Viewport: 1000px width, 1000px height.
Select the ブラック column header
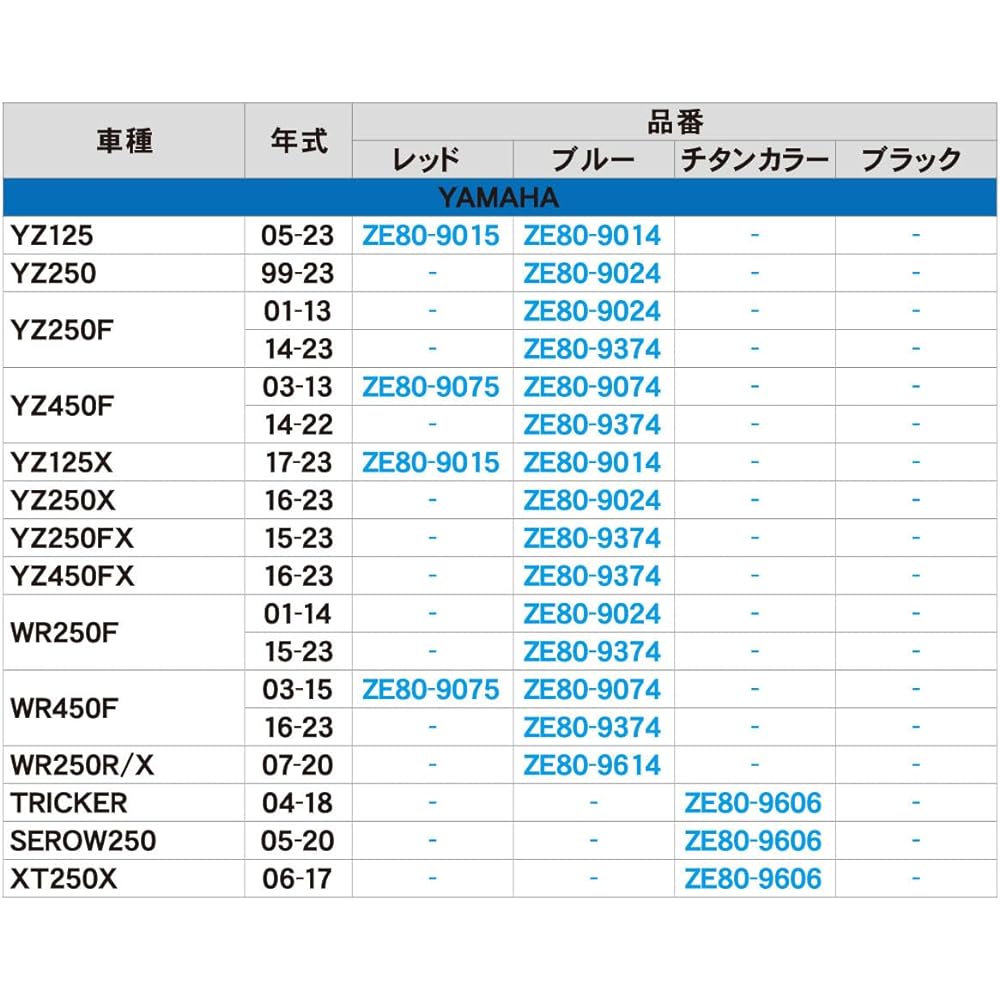click(x=916, y=159)
